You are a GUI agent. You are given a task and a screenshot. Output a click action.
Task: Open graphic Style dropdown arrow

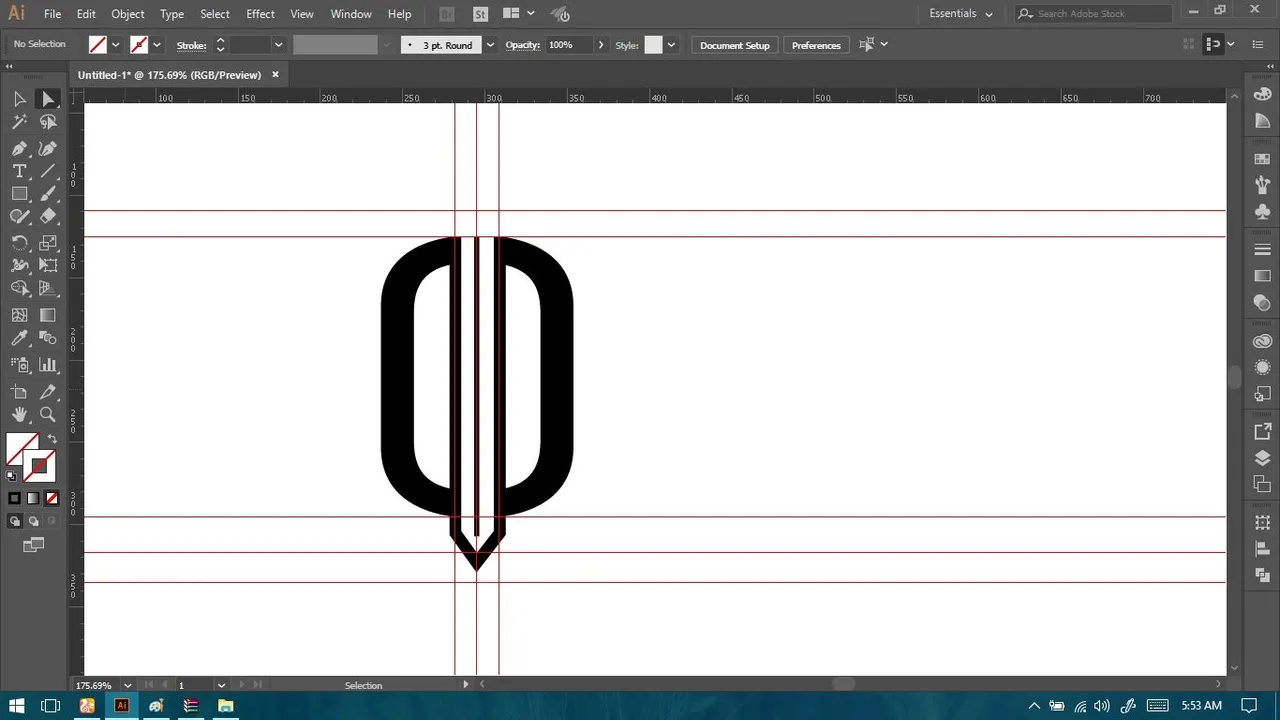(671, 45)
